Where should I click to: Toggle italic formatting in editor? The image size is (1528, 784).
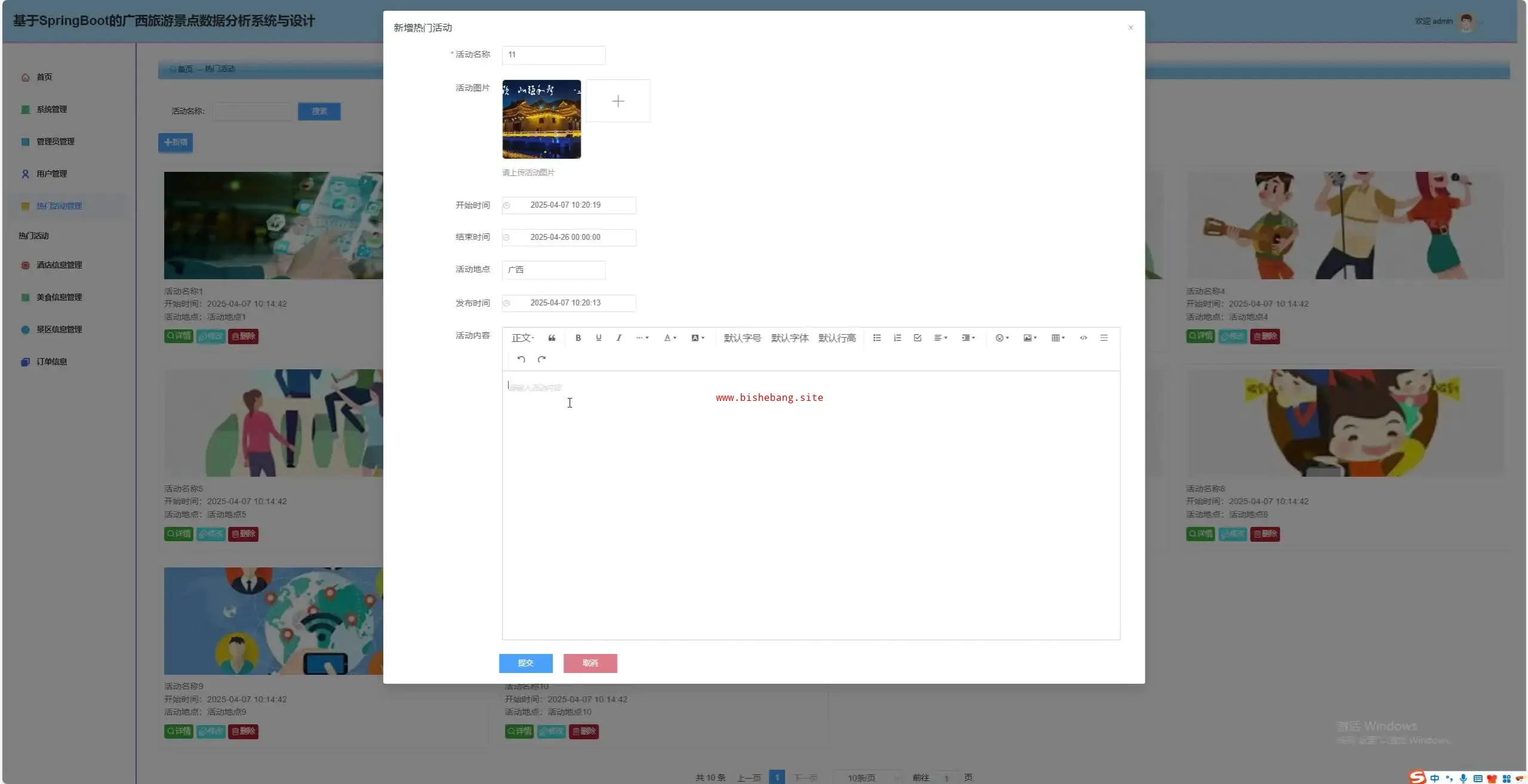[x=619, y=338]
